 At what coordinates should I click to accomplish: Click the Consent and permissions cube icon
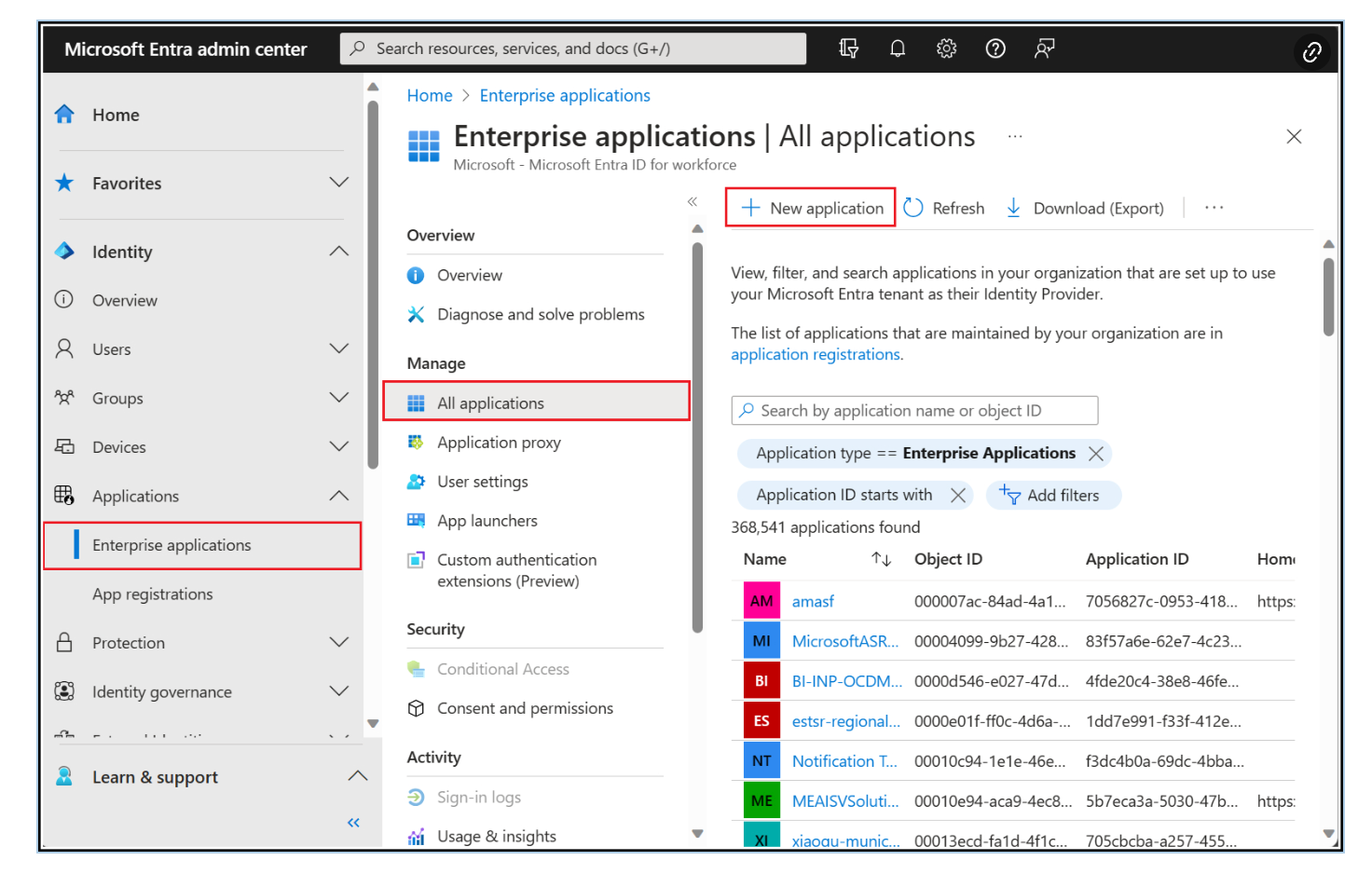(x=416, y=708)
